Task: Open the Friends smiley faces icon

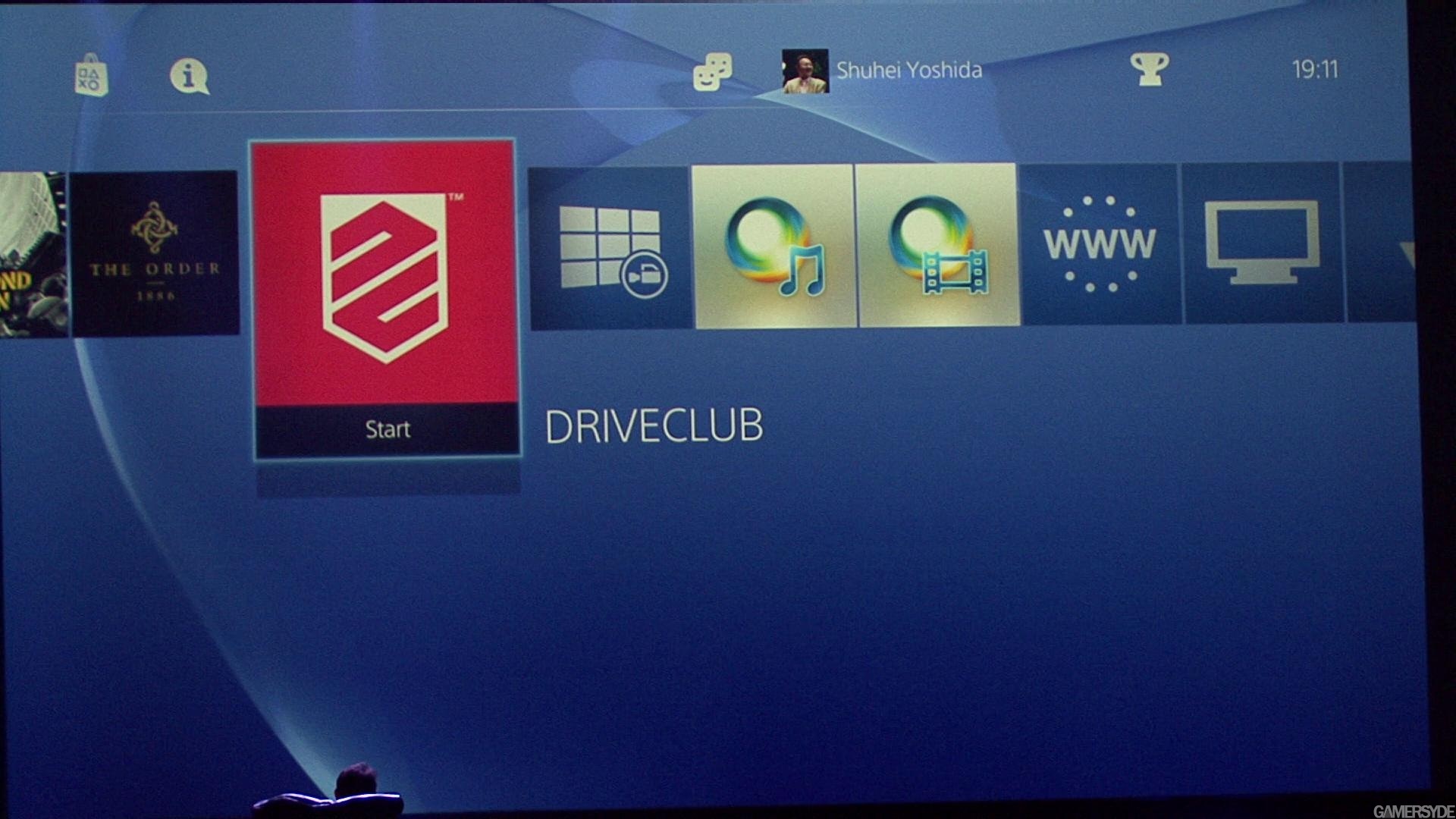Action: (713, 72)
